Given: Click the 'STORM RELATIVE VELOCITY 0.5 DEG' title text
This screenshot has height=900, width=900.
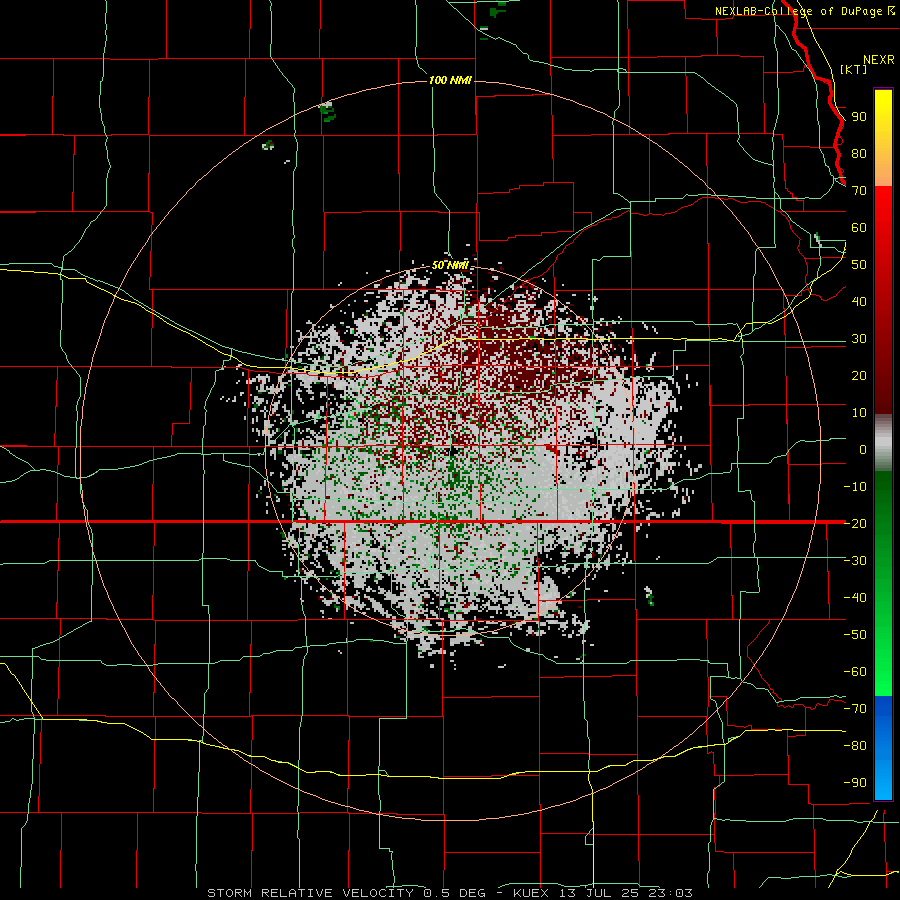Looking at the screenshot, I should point(346,893).
